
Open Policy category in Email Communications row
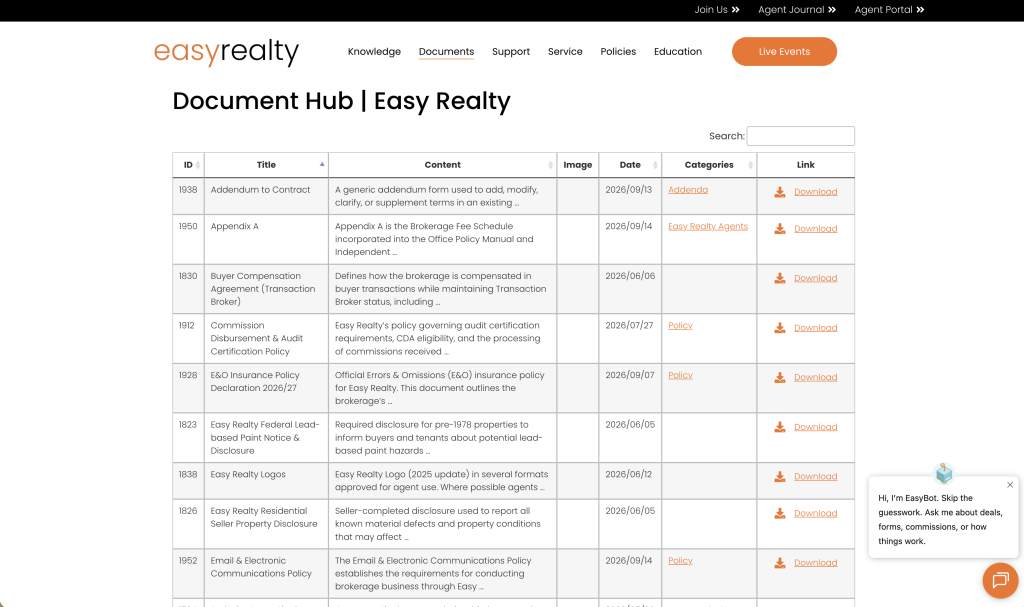coord(680,561)
